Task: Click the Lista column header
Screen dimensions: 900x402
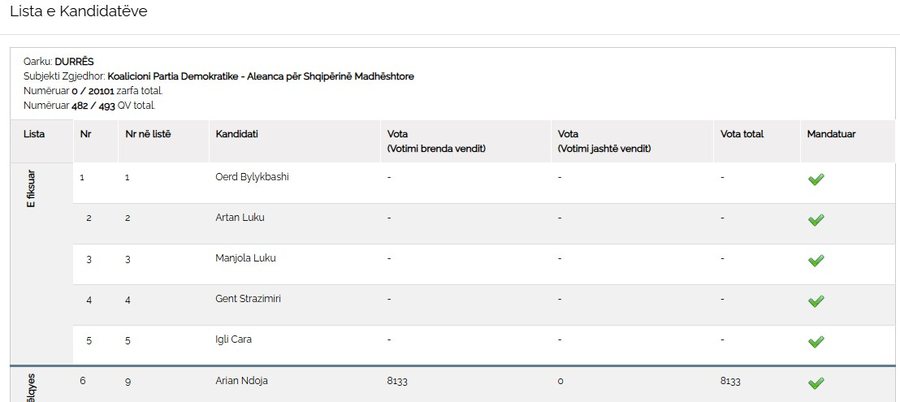Action: 34,134
